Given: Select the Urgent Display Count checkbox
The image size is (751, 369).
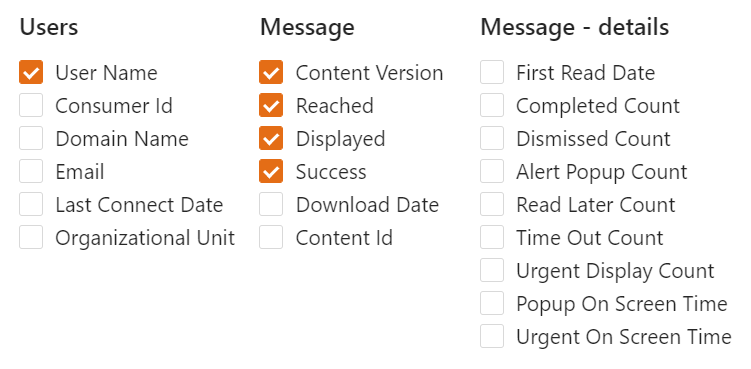Looking at the screenshot, I should point(492,271).
